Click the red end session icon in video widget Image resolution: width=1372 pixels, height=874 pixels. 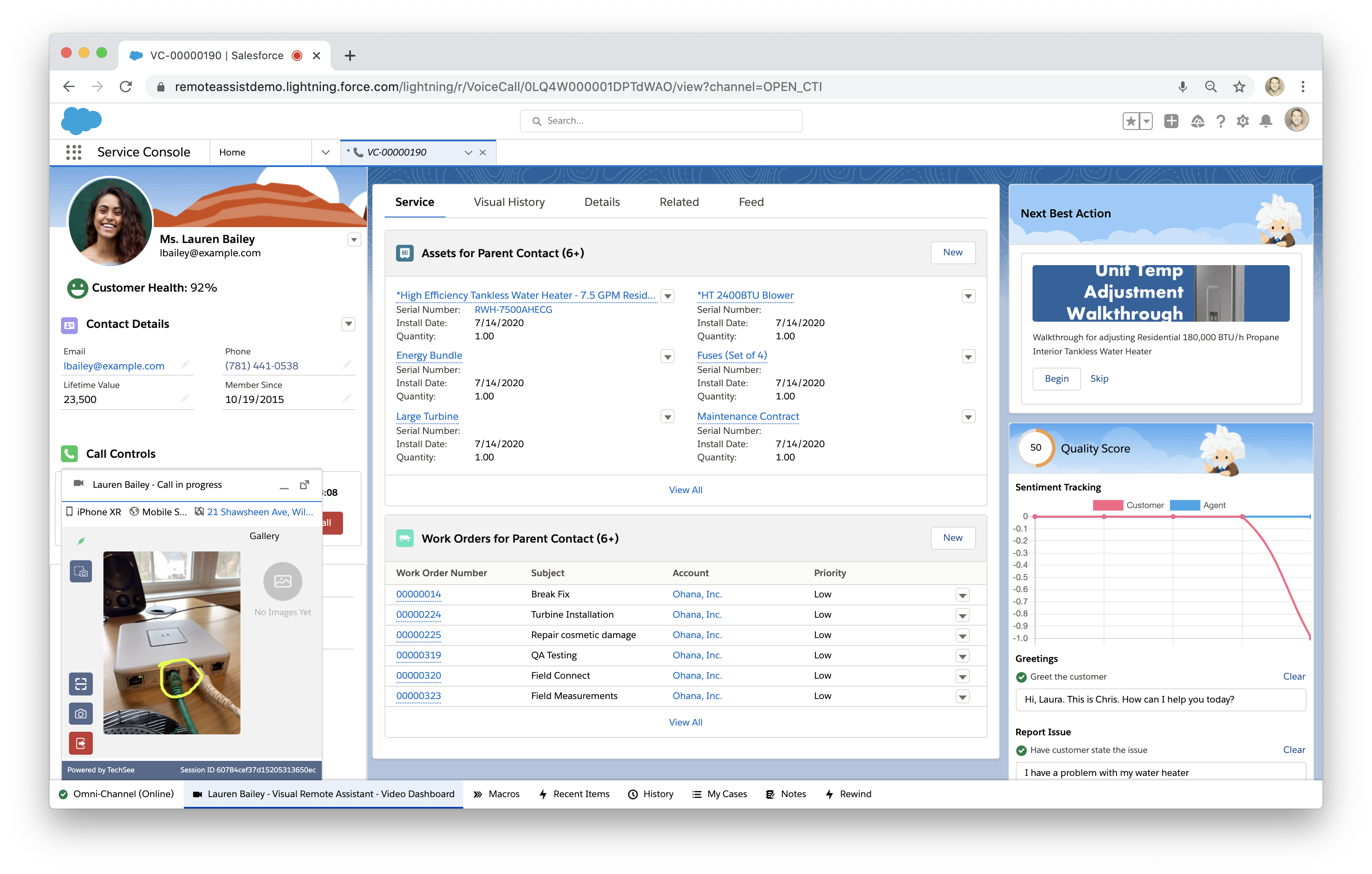coord(81,743)
